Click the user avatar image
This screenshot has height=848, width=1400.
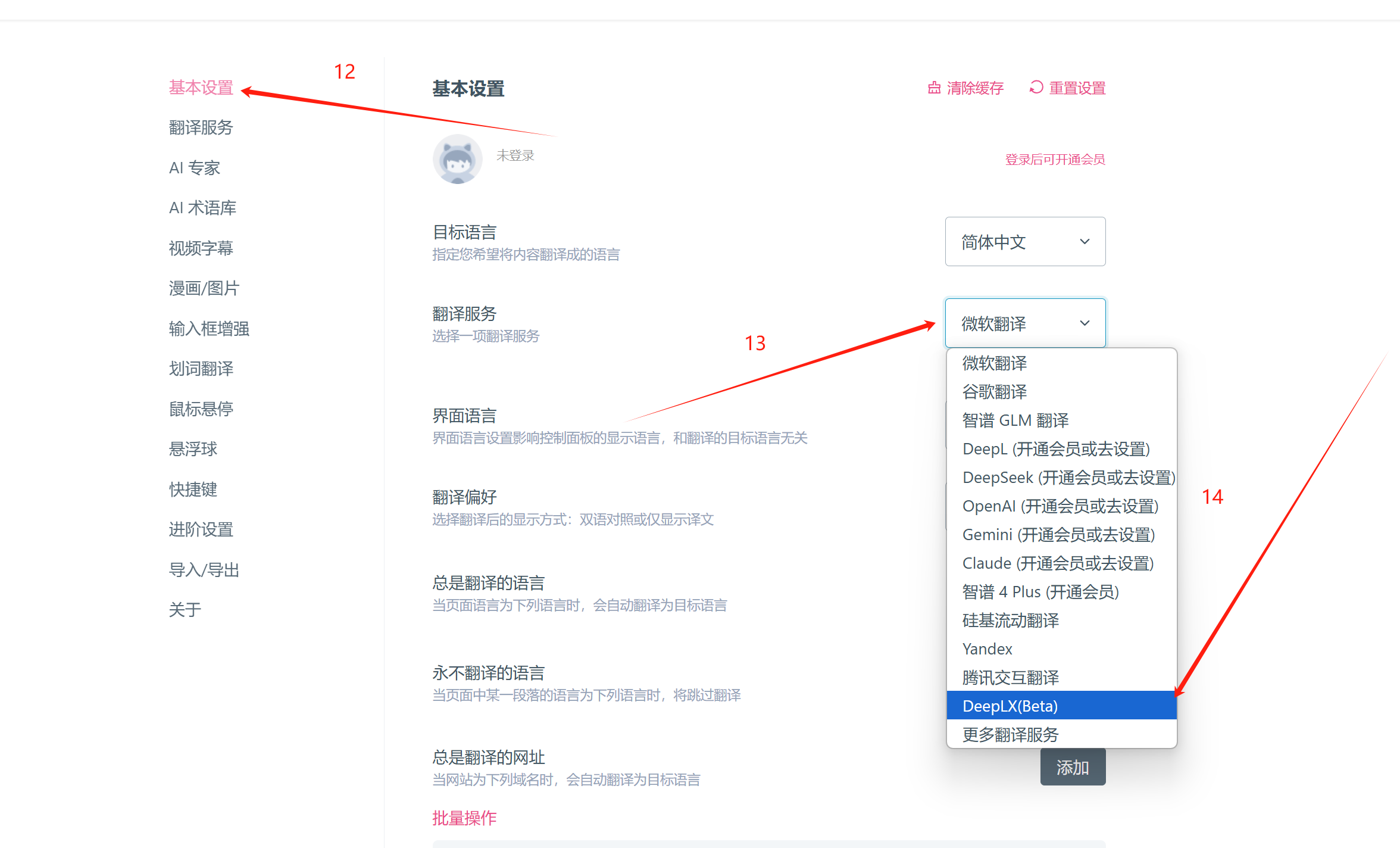coord(457,158)
